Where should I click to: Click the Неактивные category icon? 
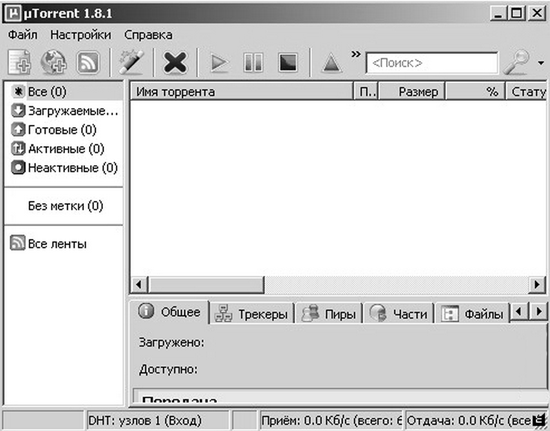pos(18,167)
